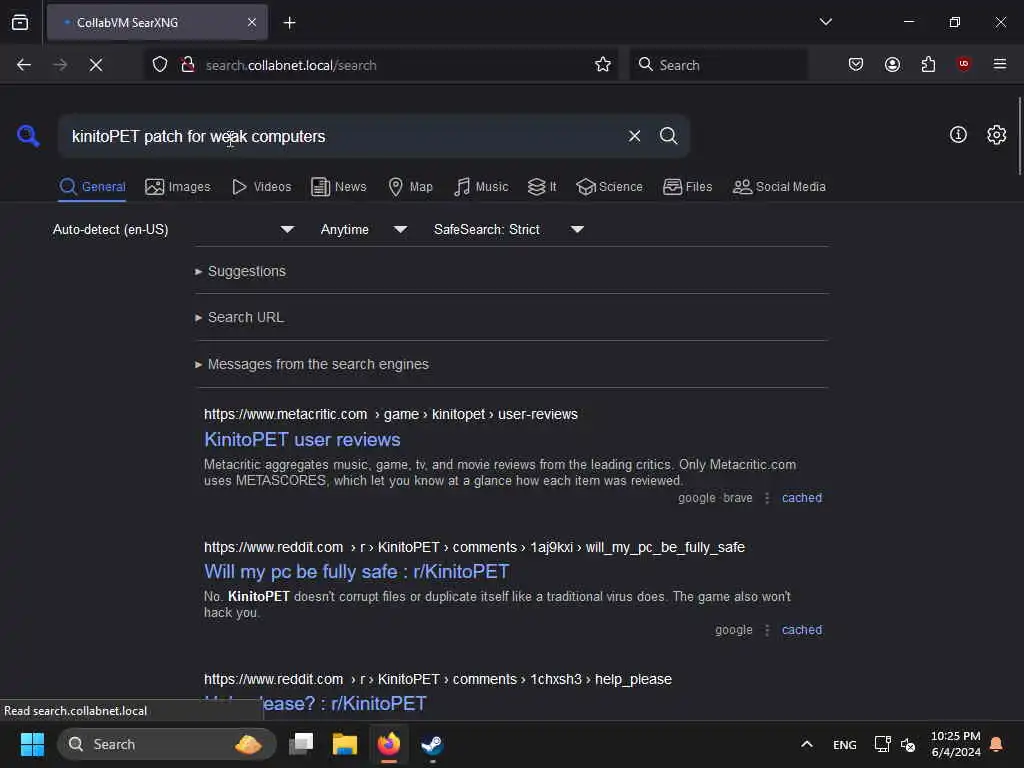Image resolution: width=1024 pixels, height=768 pixels.
Task: Switch to Social Media search category
Action: (x=779, y=187)
